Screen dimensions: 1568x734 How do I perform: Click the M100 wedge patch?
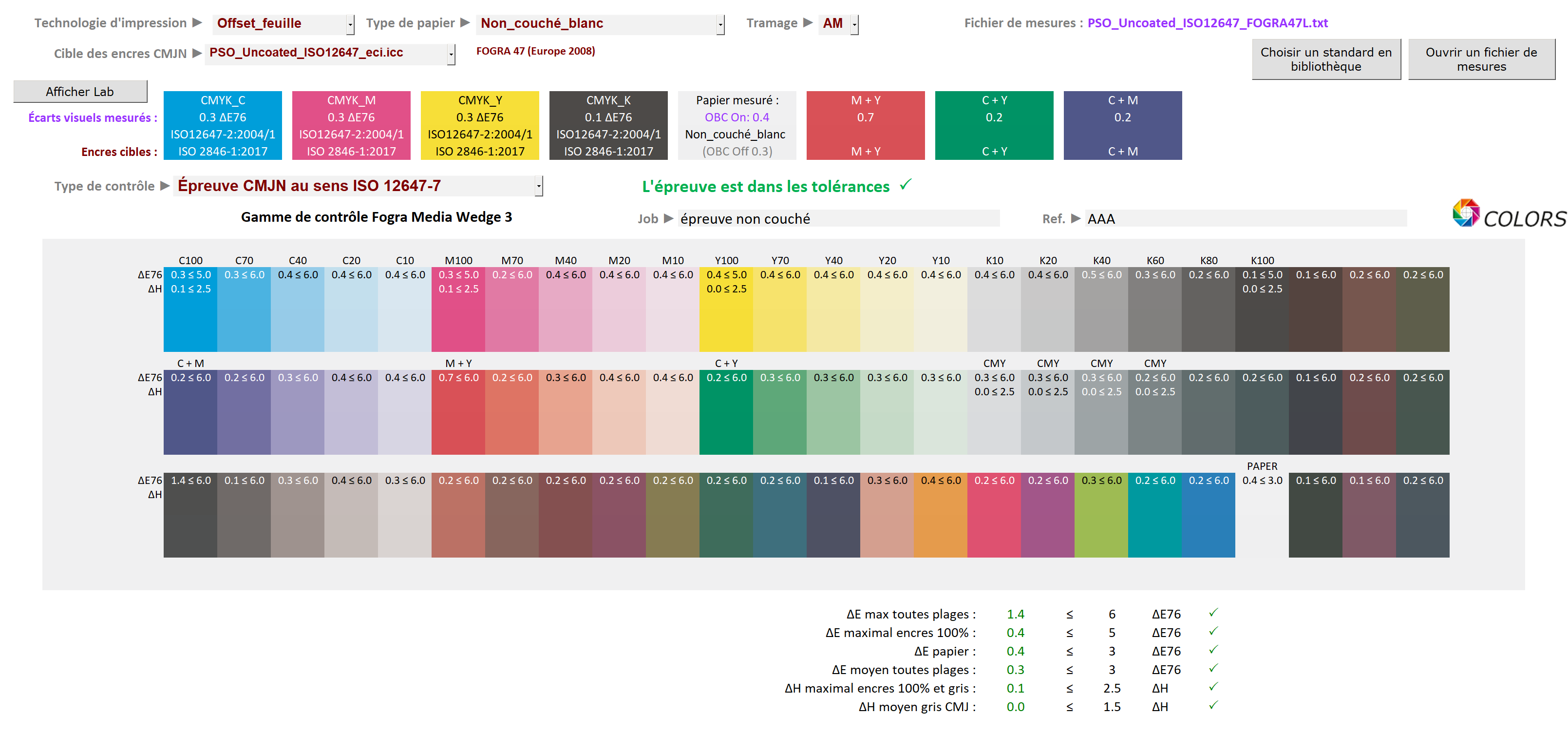(458, 309)
